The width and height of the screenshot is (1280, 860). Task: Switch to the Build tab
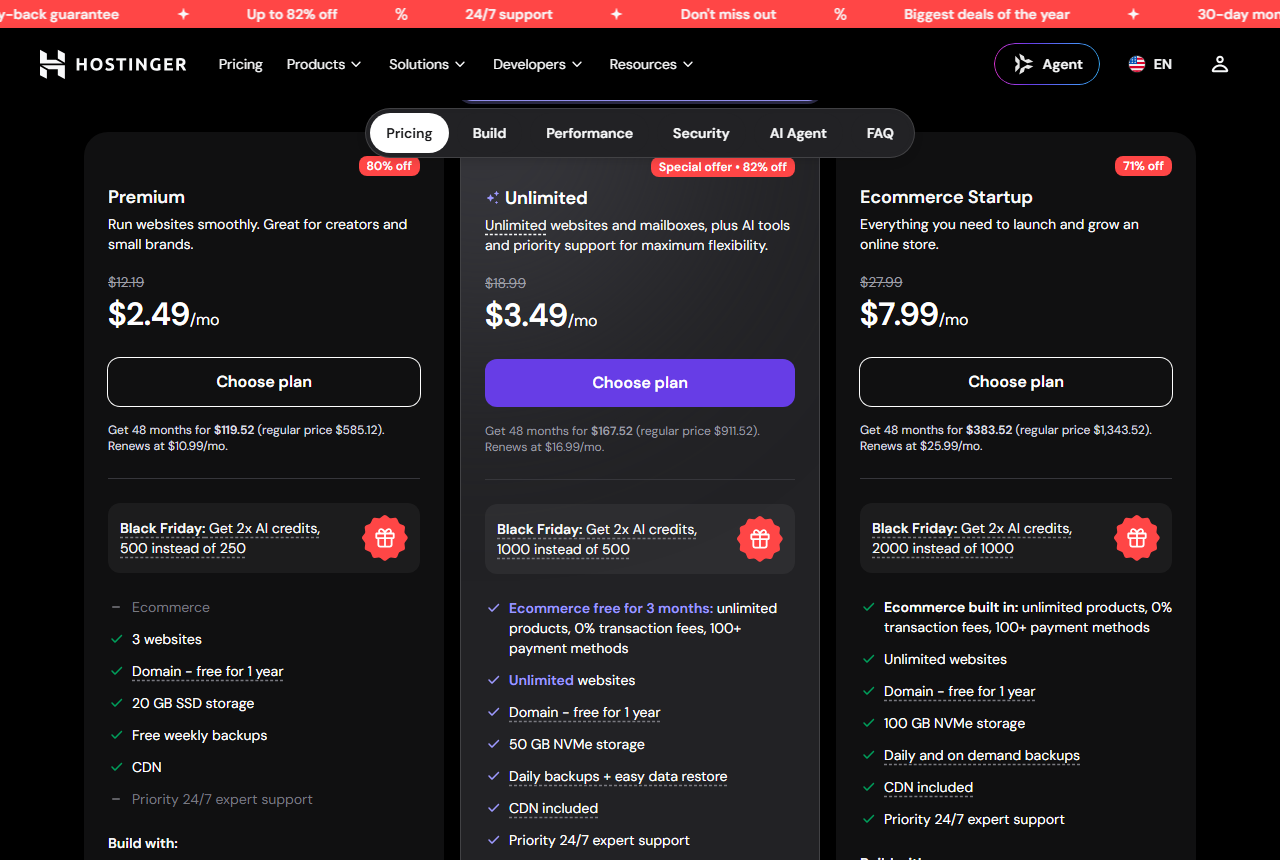coord(489,133)
